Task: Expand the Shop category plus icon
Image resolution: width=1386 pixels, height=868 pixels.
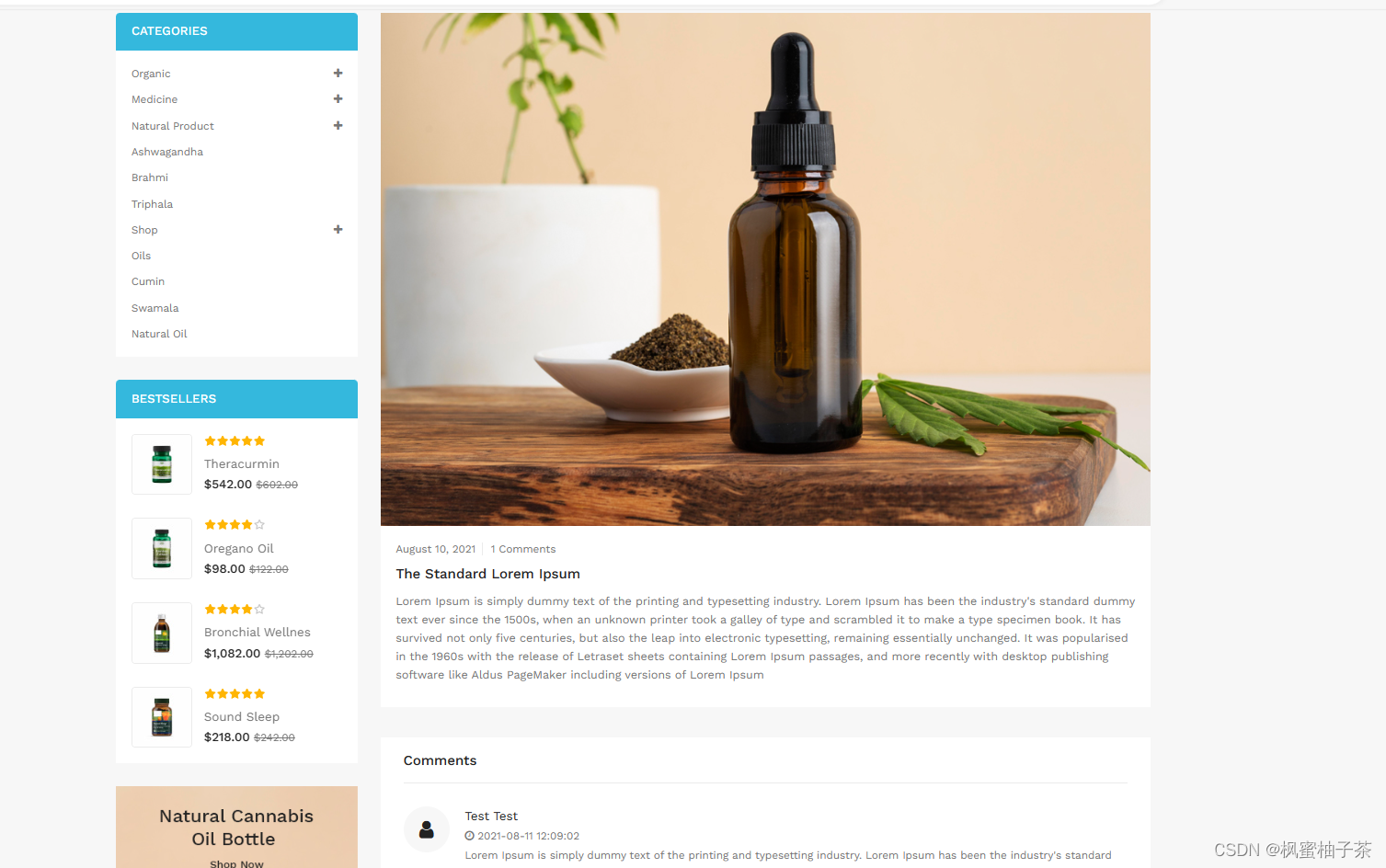Action: 338,229
